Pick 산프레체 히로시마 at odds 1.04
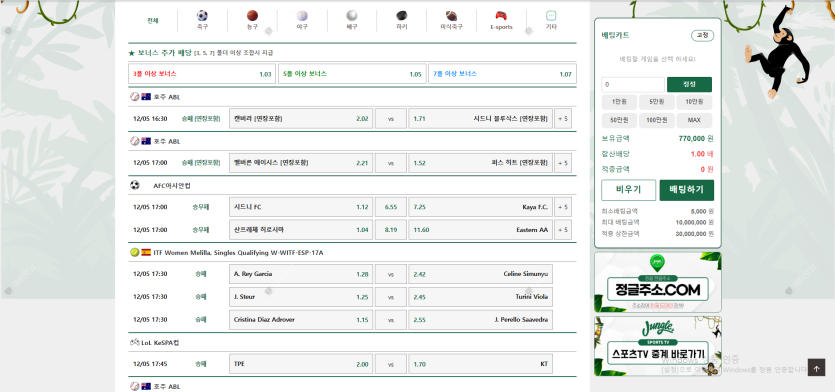835x392 pixels. coord(301,230)
